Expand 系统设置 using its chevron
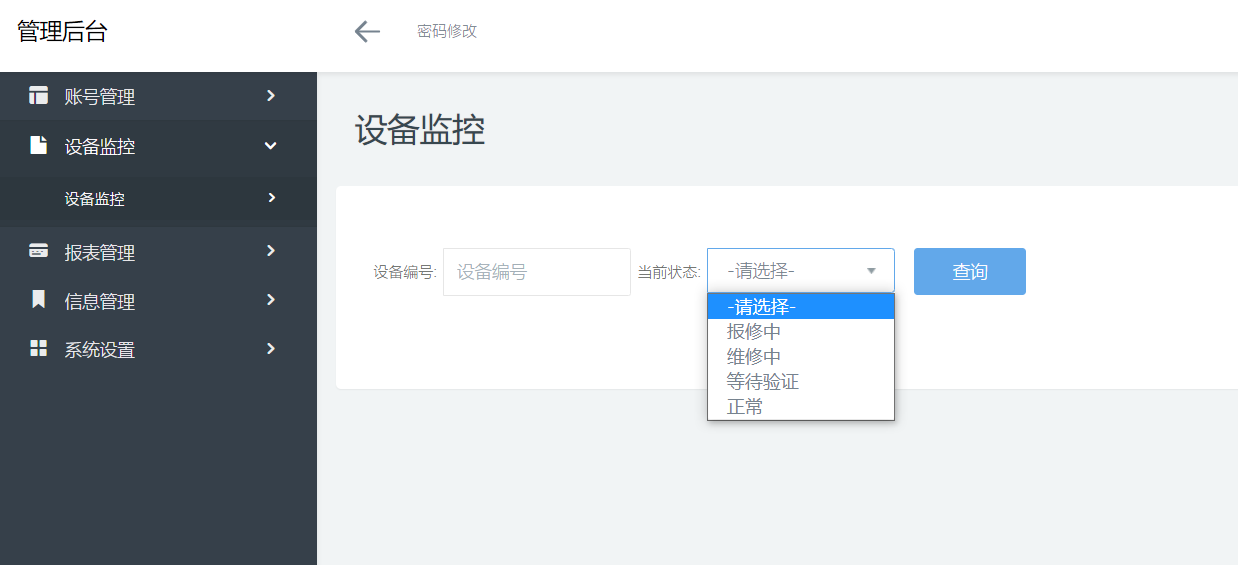The height and width of the screenshot is (565, 1238). pos(271,349)
